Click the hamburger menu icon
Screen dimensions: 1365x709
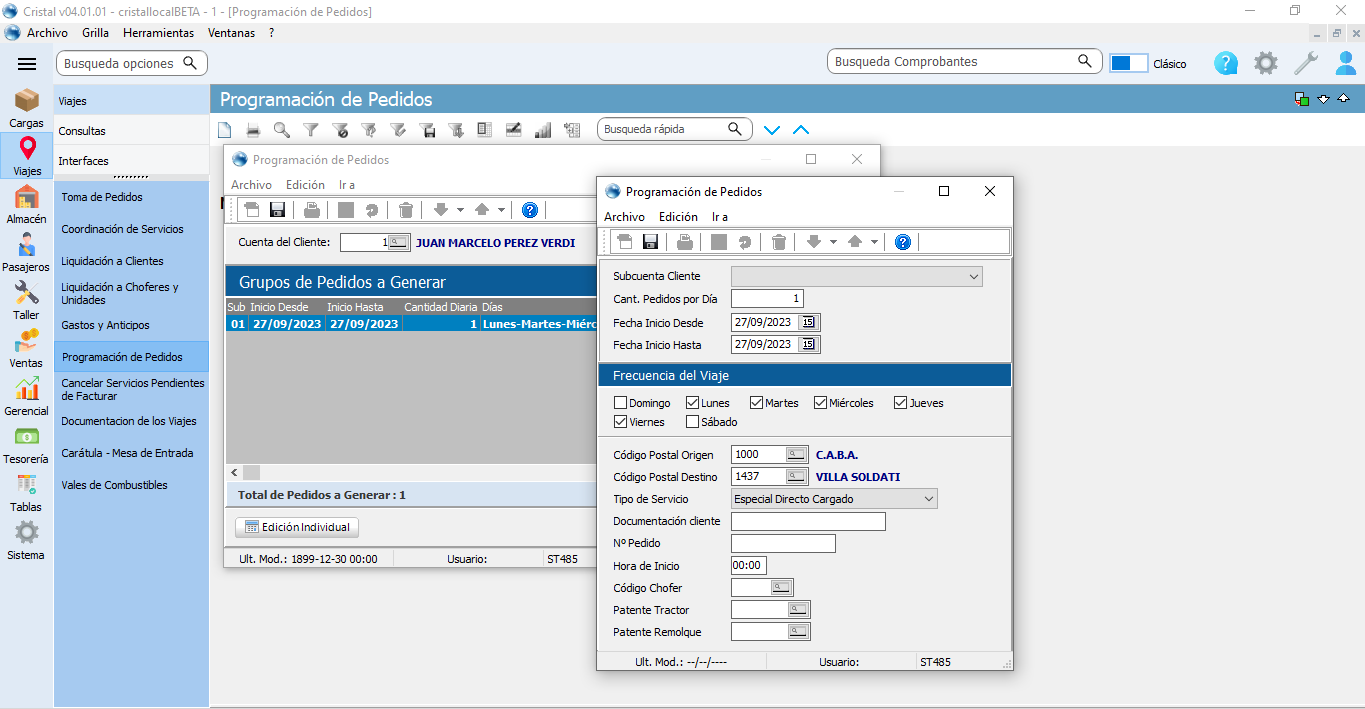click(x=27, y=64)
